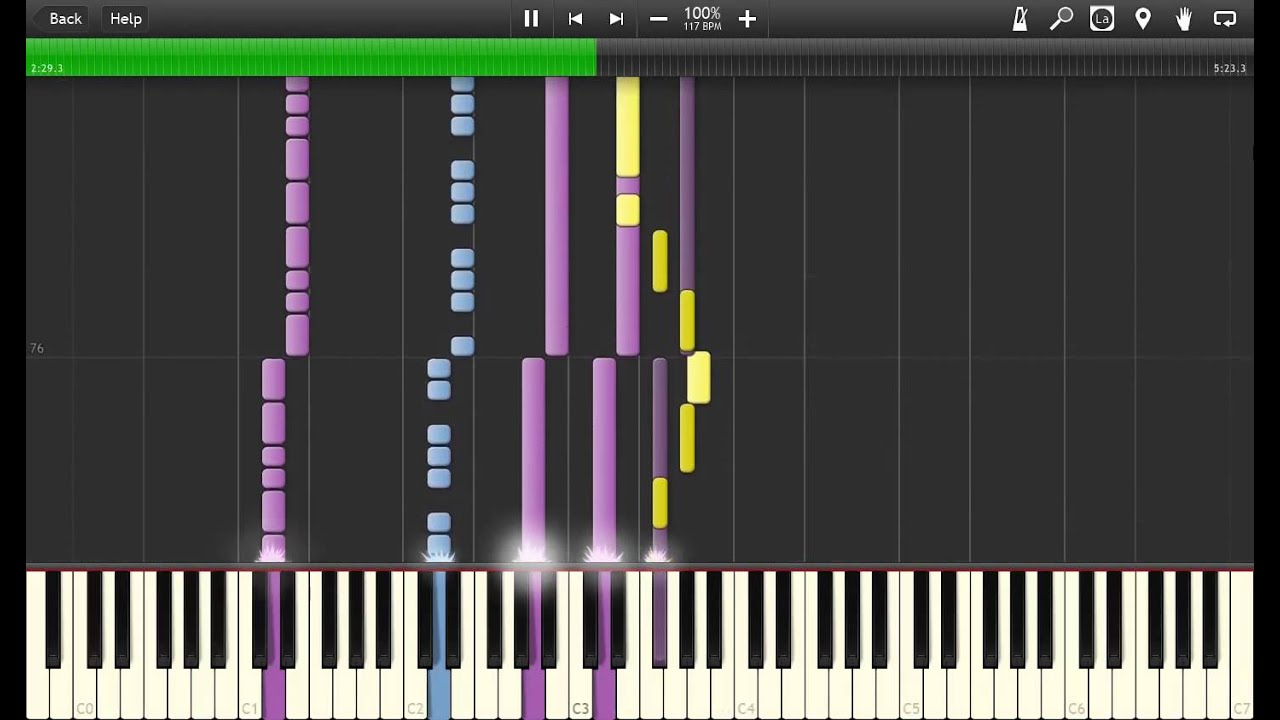Decrease playback speed with the minus icon
The width and height of the screenshot is (1280, 720).
coord(658,18)
